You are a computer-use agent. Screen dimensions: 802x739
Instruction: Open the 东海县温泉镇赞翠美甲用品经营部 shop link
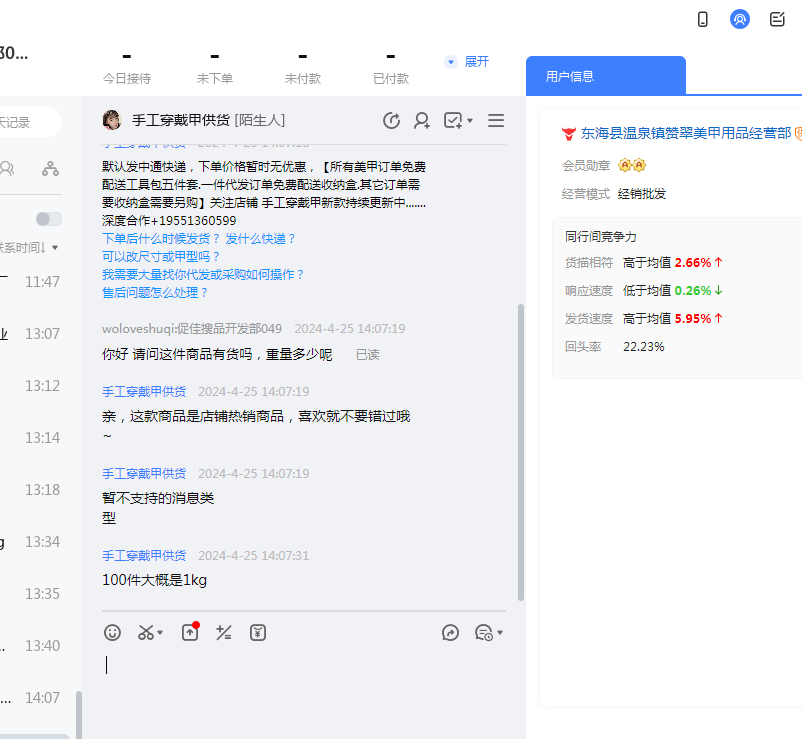coord(685,132)
